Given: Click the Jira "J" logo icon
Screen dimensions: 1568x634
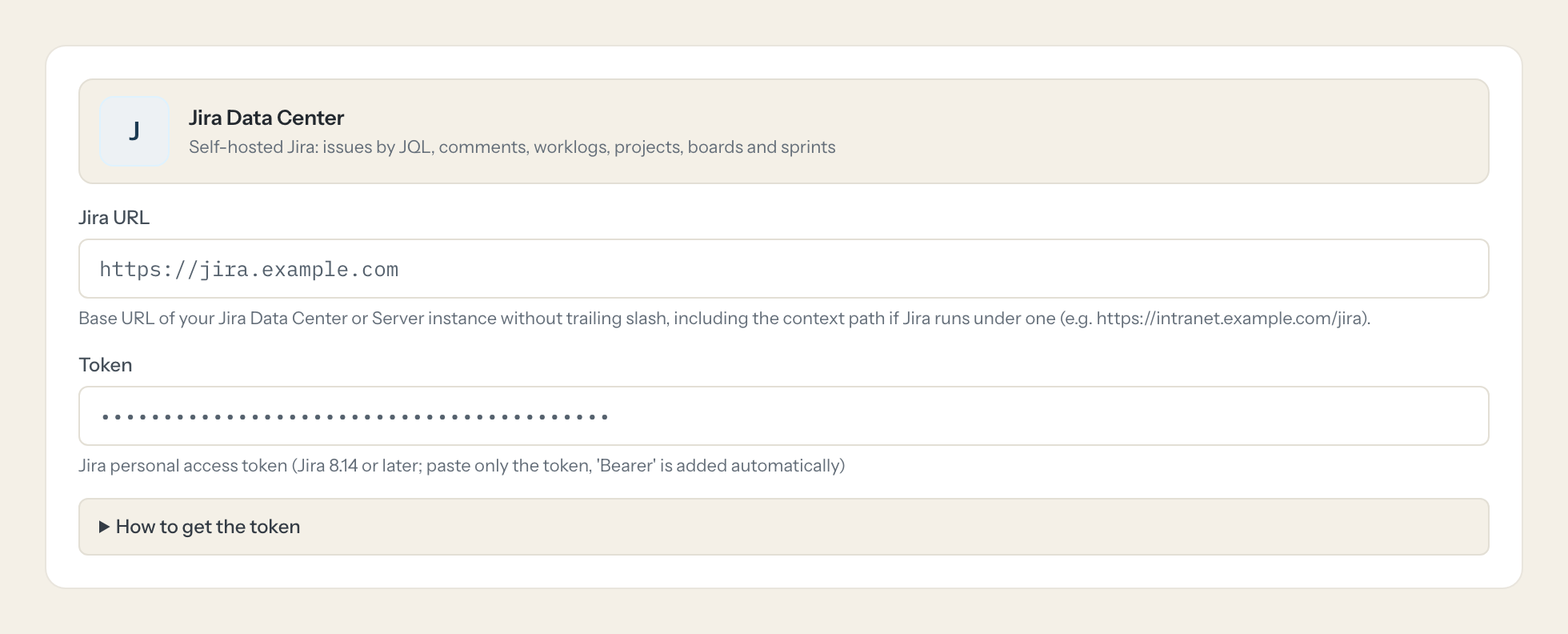Looking at the screenshot, I should pos(134,131).
